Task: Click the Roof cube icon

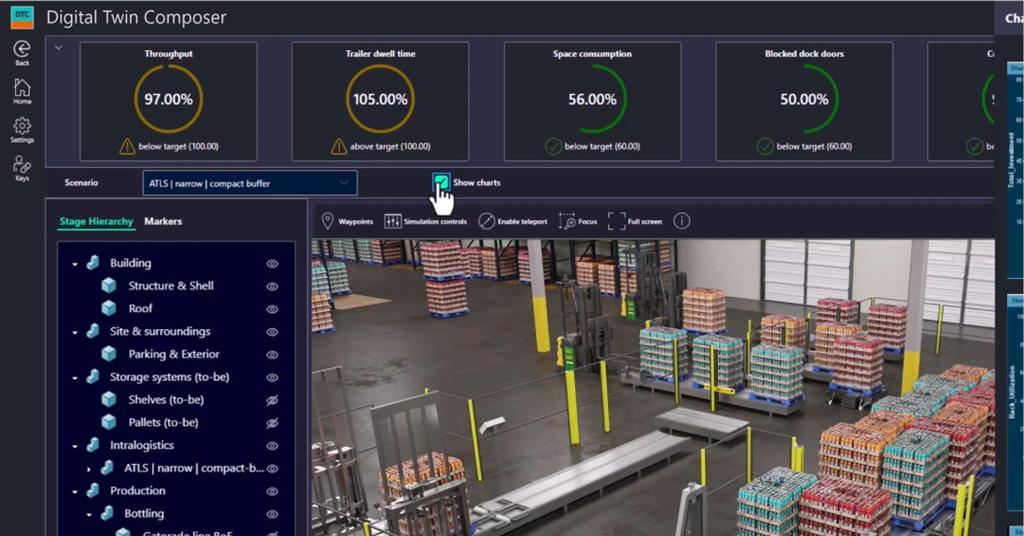Action: tap(109, 308)
